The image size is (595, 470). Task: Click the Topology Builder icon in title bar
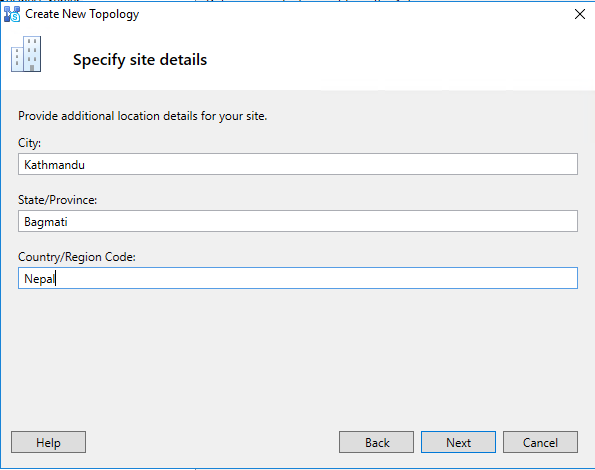coord(12,14)
